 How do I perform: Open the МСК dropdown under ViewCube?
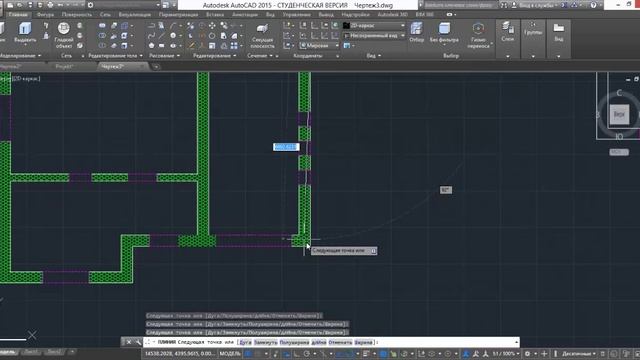pos(619,152)
